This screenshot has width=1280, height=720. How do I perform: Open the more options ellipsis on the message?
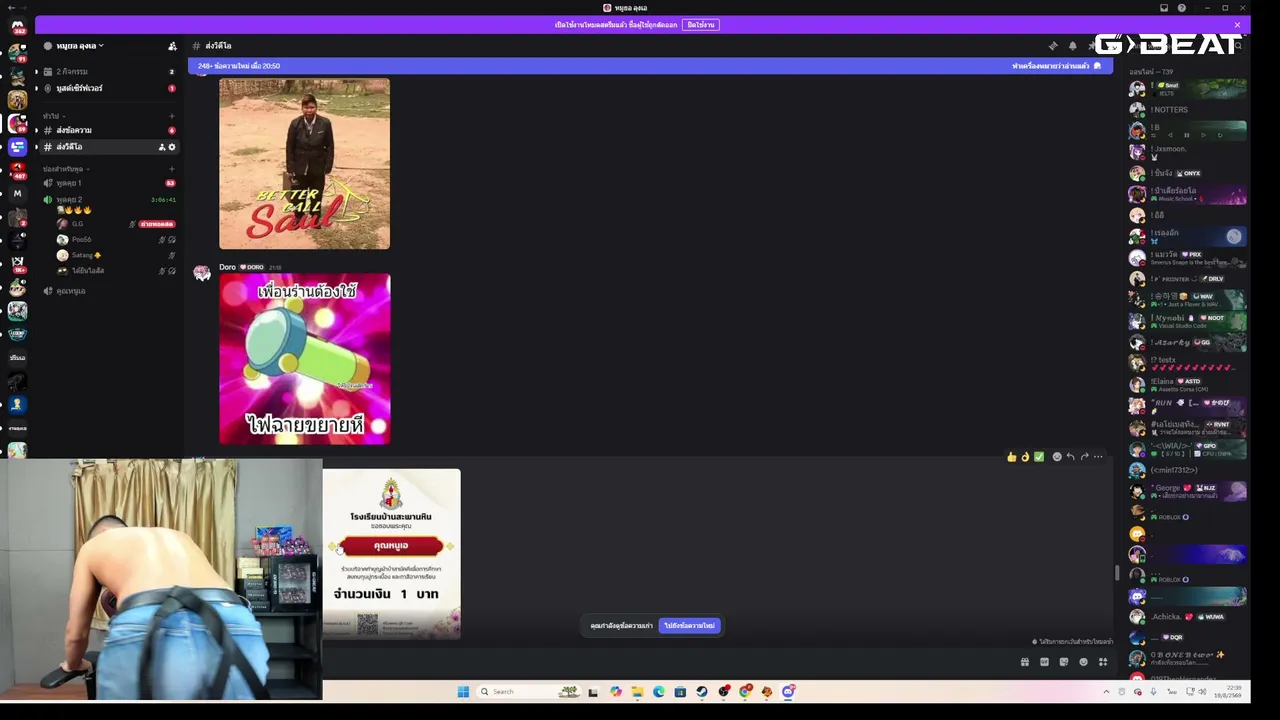click(1098, 457)
